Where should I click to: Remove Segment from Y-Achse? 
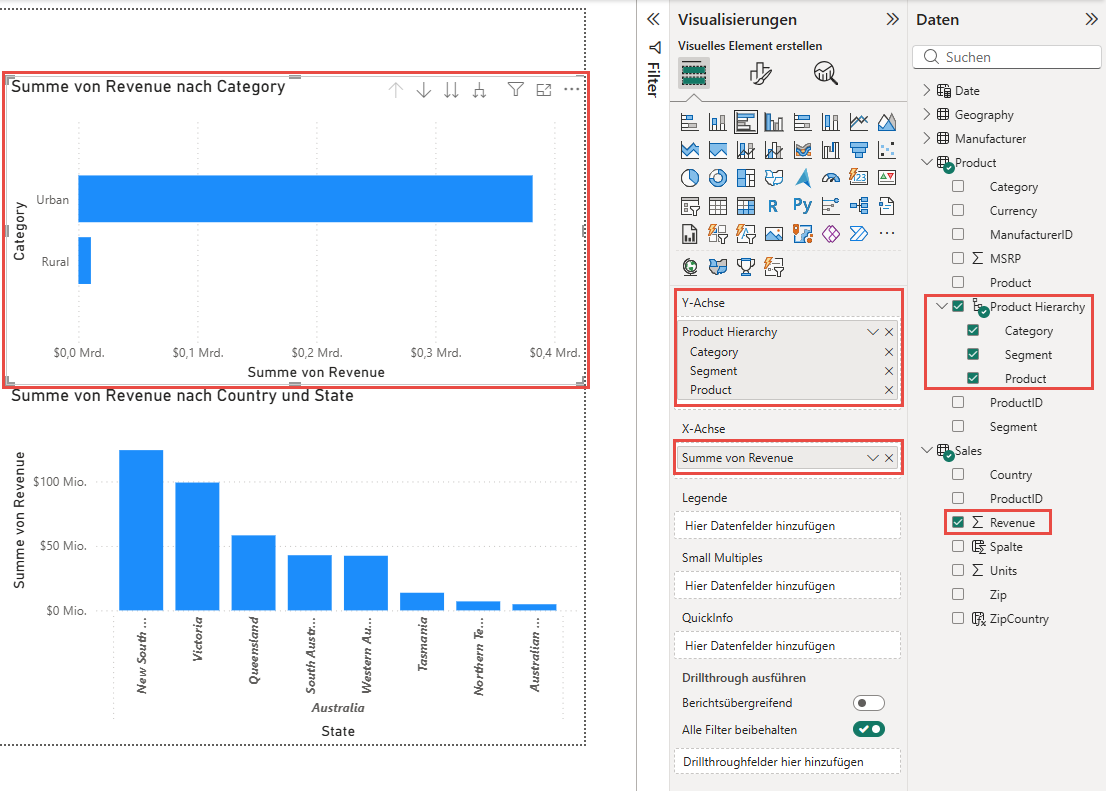click(x=889, y=370)
